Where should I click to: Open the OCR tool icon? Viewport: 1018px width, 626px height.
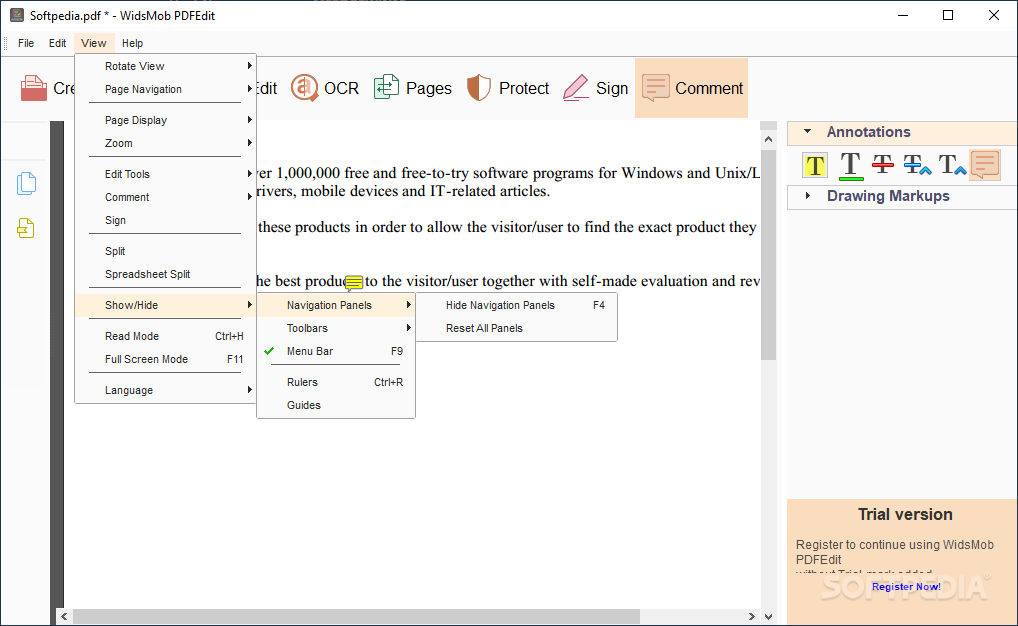click(304, 88)
